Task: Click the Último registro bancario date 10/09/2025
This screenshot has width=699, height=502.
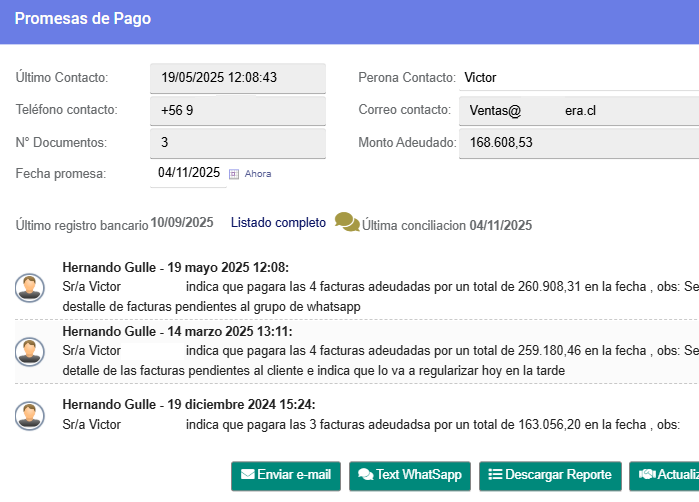Action: tap(182, 222)
